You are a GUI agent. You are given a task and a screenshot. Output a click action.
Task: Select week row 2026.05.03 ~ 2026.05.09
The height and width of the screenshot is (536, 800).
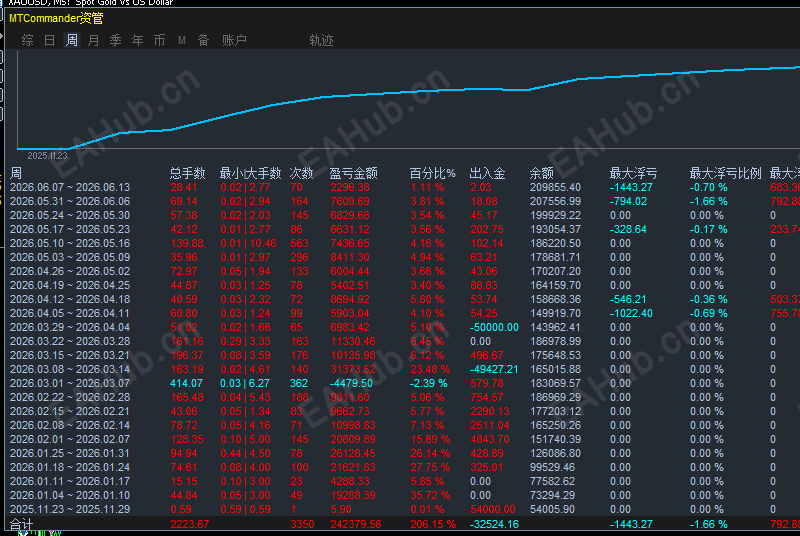(x=403, y=257)
